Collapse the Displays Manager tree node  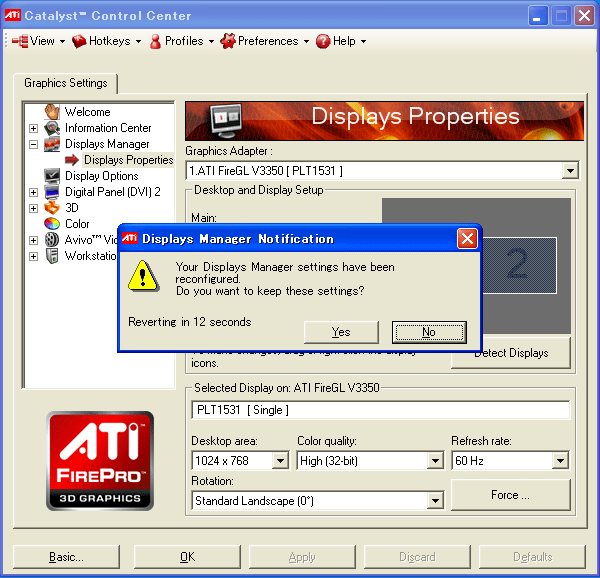click(x=34, y=144)
